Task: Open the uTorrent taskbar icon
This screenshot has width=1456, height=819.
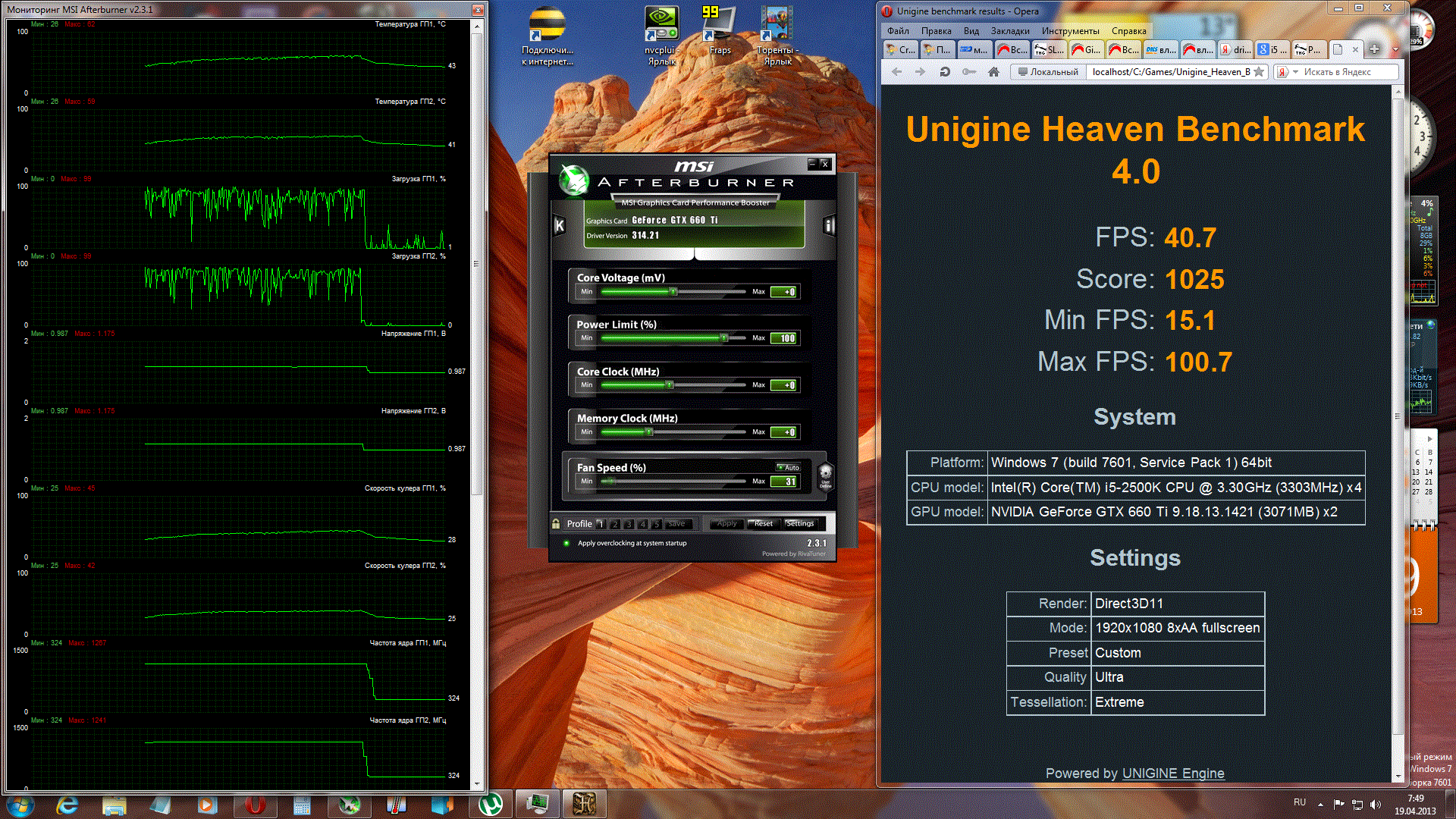Action: click(x=491, y=804)
